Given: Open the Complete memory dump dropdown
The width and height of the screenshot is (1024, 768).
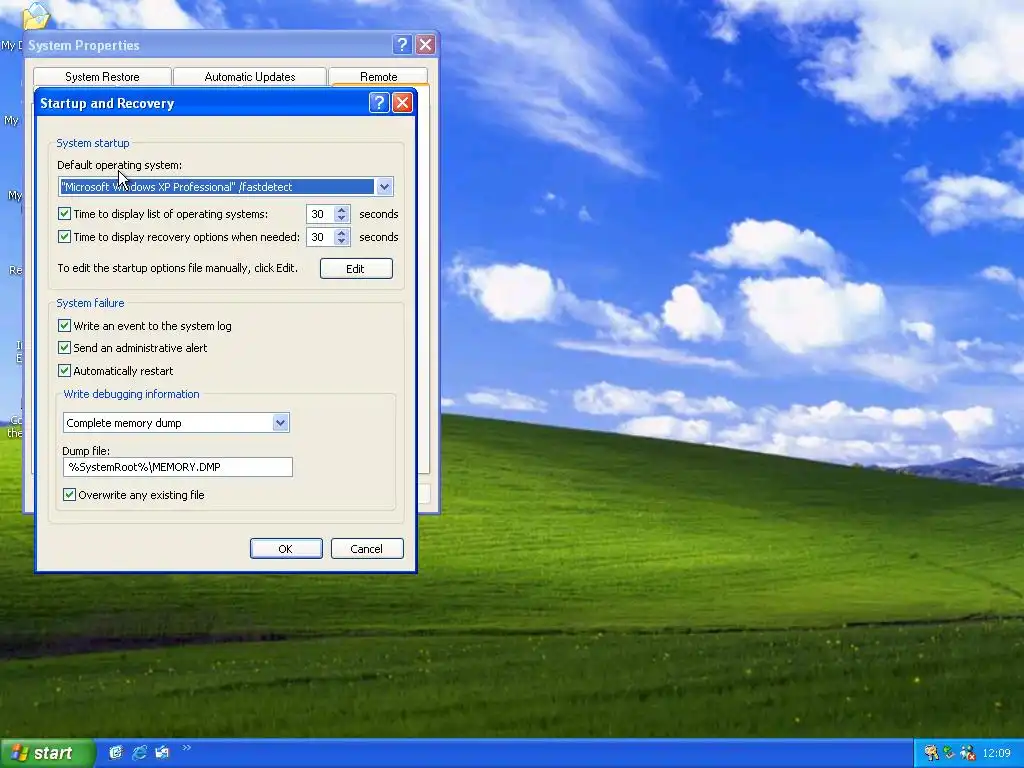Looking at the screenshot, I should click(x=280, y=423).
